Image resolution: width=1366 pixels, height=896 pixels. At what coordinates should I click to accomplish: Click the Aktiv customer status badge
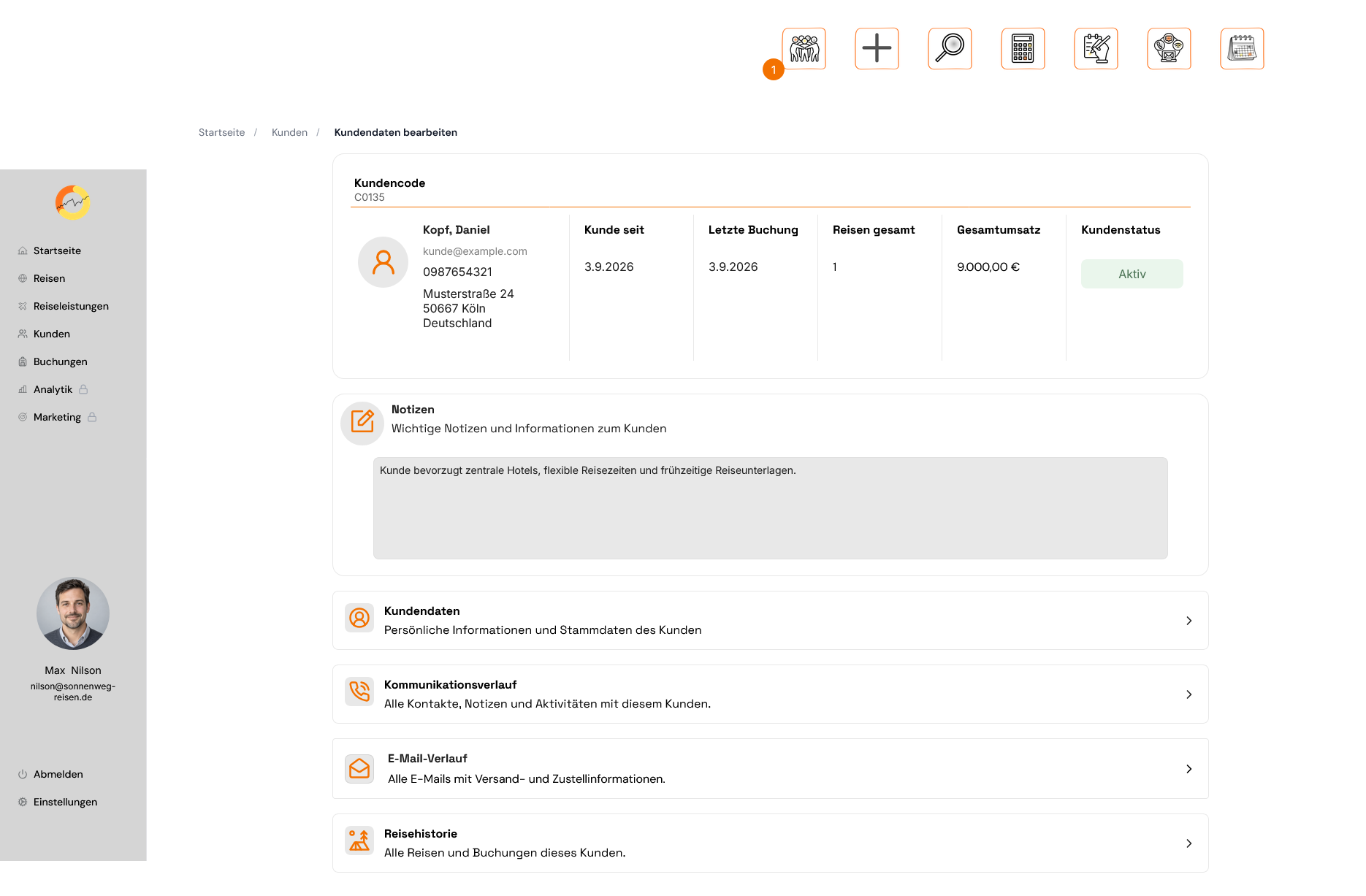click(x=1132, y=274)
